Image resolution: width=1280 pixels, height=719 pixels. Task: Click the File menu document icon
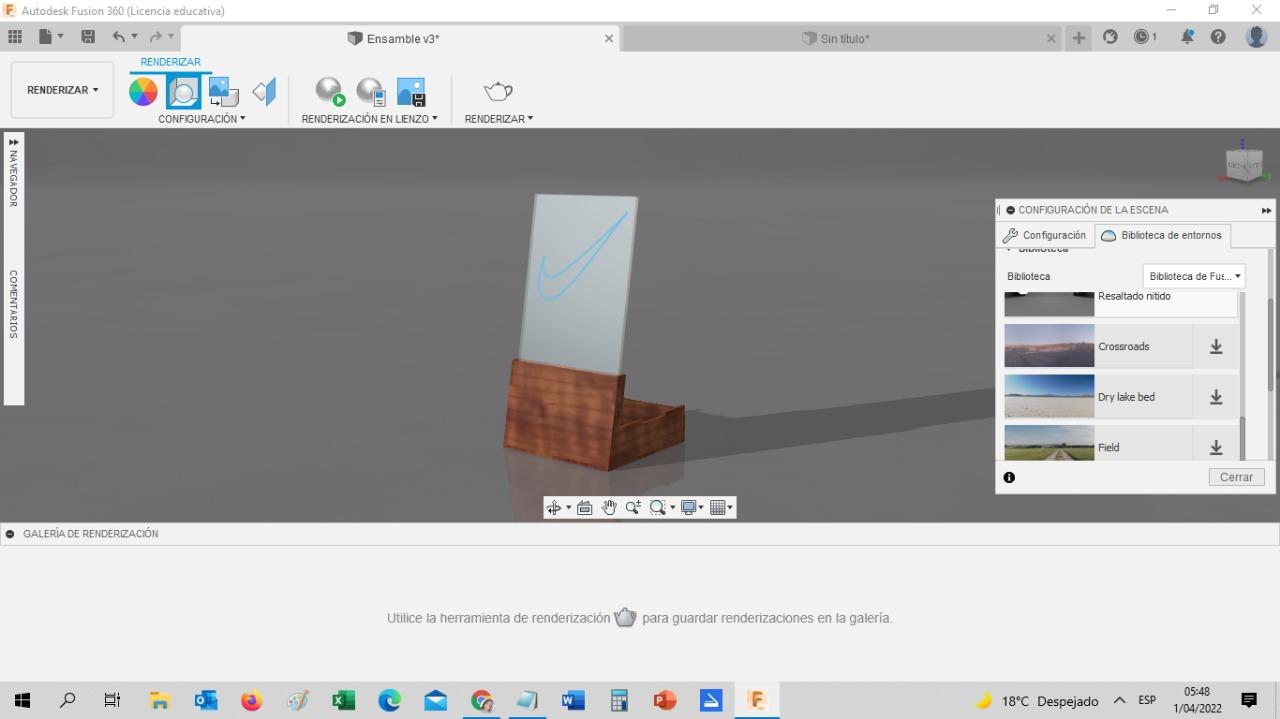(45, 37)
